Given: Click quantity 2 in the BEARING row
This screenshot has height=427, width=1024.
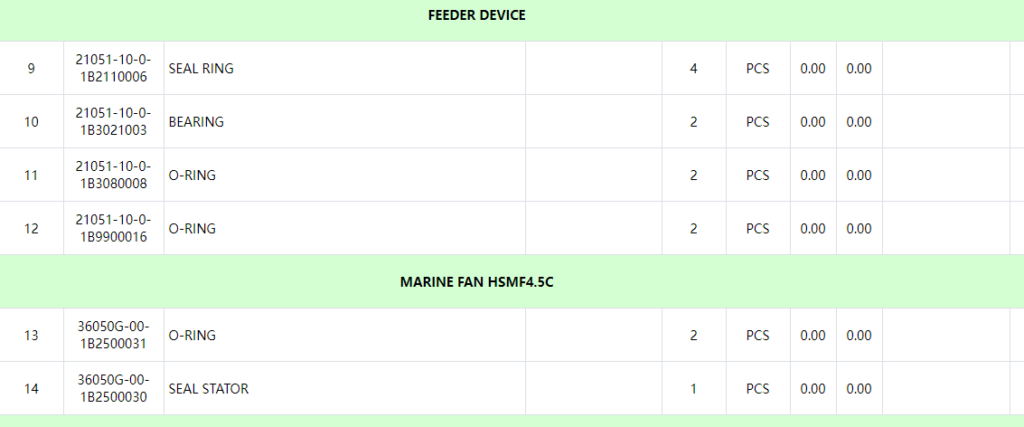Looking at the screenshot, I should point(693,122).
